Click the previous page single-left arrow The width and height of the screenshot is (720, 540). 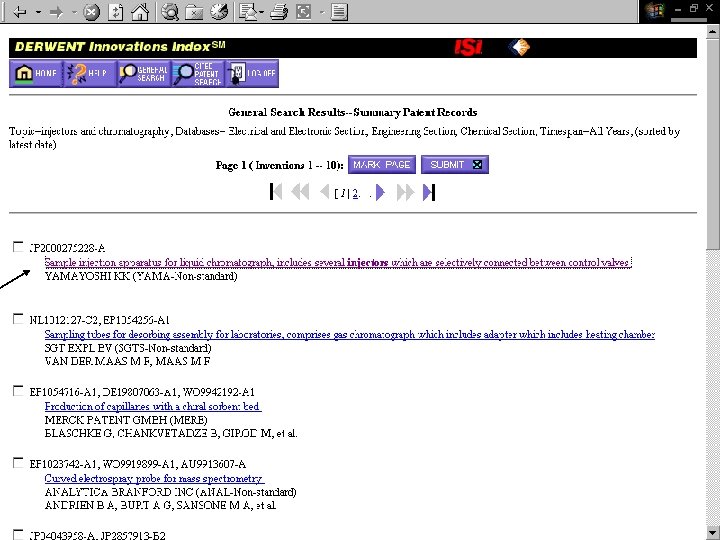click(x=324, y=192)
